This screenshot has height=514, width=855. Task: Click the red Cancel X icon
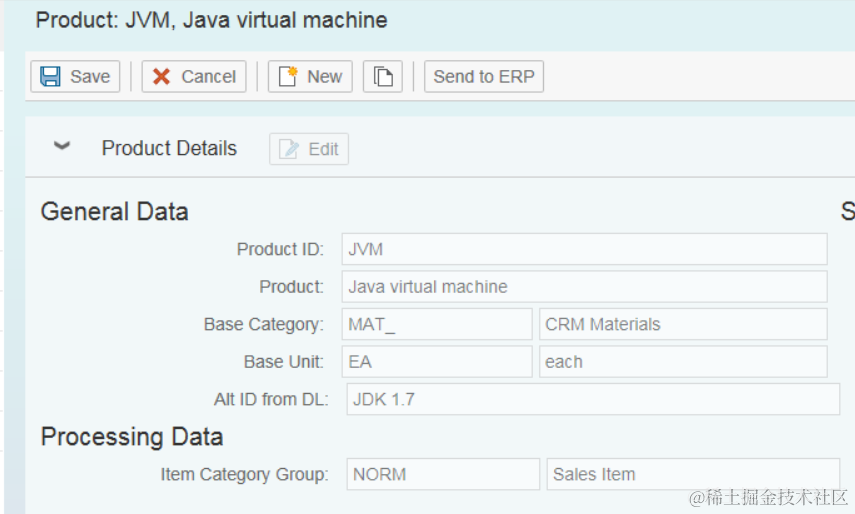161,77
